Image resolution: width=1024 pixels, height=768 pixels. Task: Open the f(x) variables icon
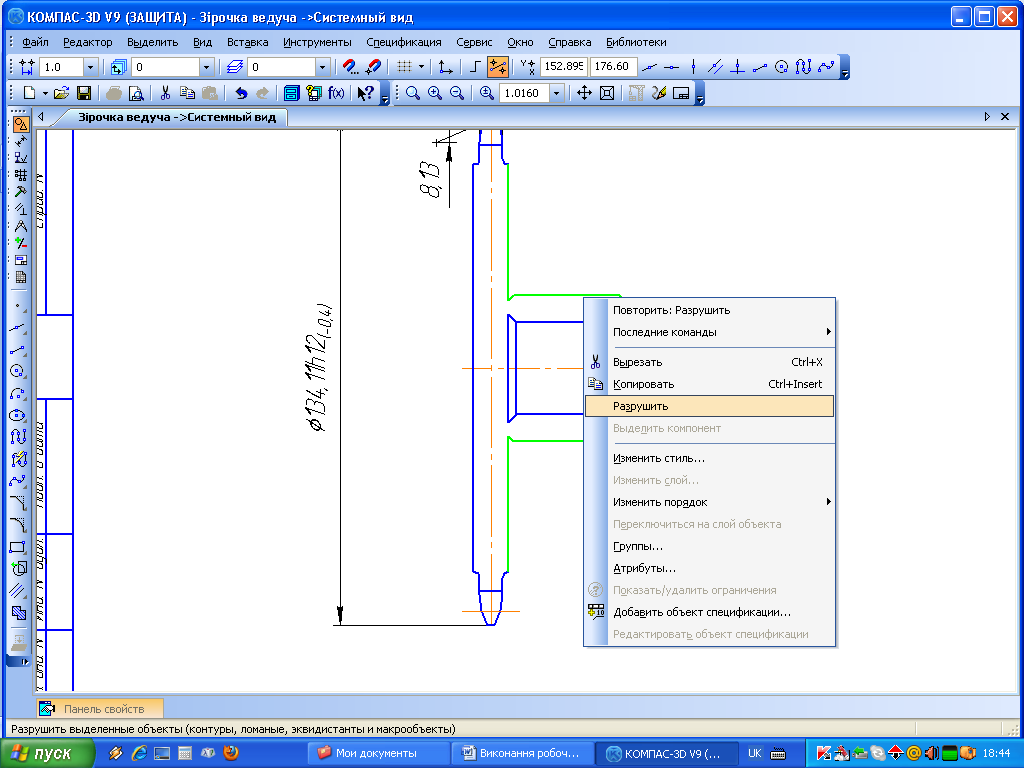tap(336, 93)
